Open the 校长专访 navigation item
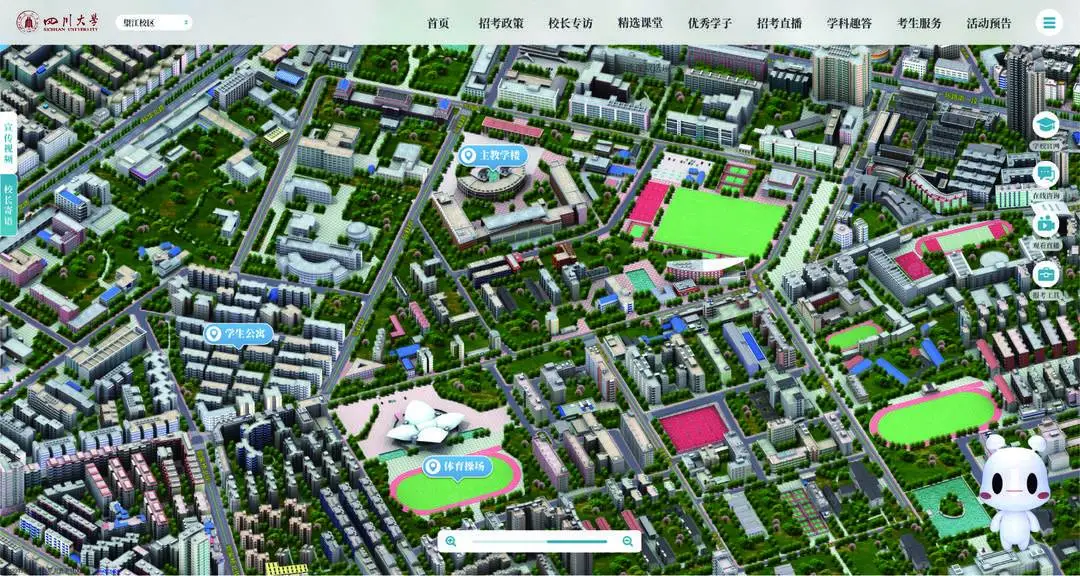The width and height of the screenshot is (1080, 576). coord(570,23)
